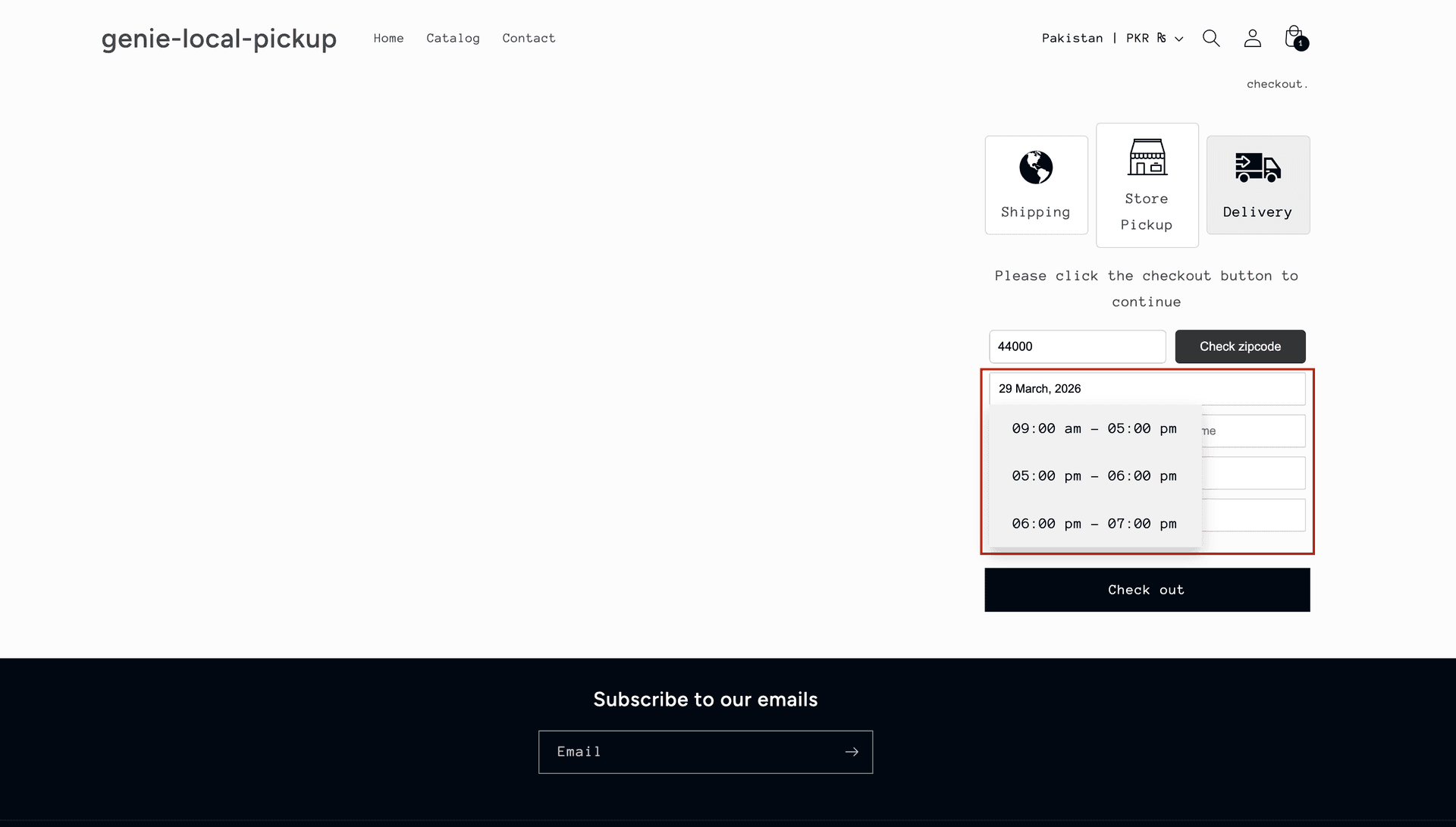This screenshot has height=827, width=1456.
Task: Go to the Contact page
Action: [529, 38]
